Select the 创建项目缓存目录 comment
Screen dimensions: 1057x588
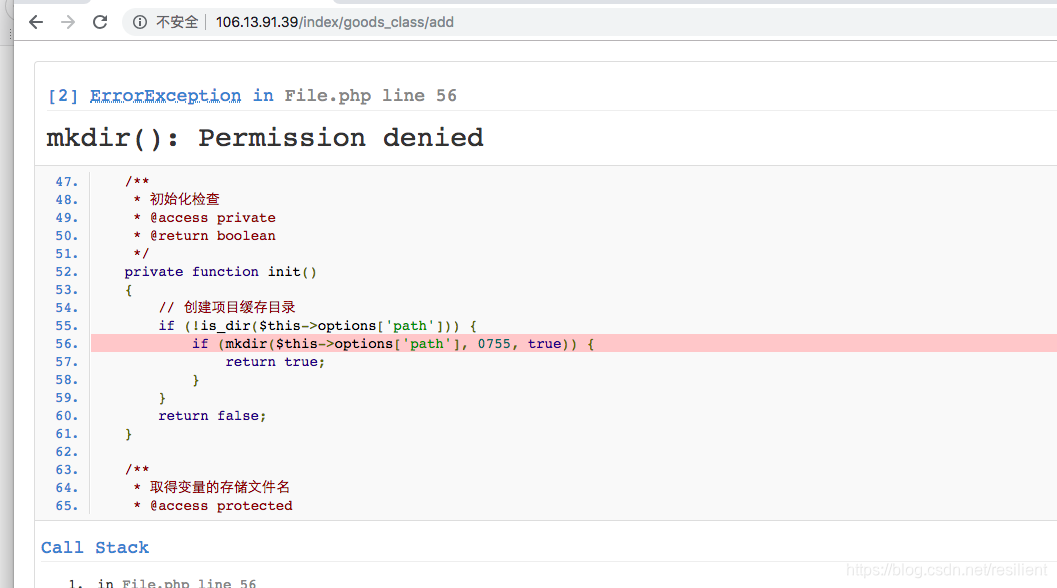tap(239, 307)
